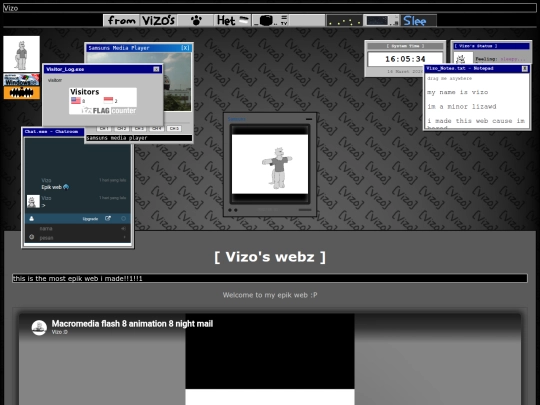Click the 'Feeling: sleepy...' status text
The width and height of the screenshot is (540, 405).
[500, 59]
